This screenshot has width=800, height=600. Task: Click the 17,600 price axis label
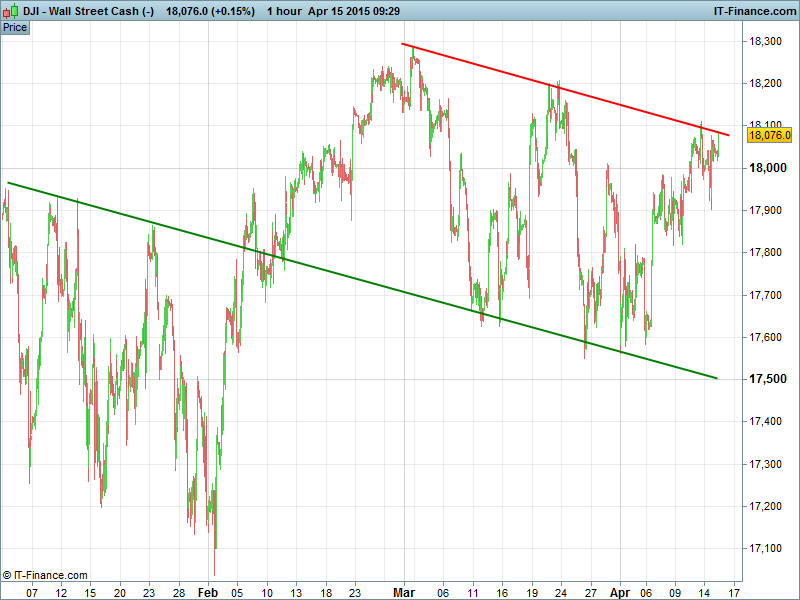[765, 337]
